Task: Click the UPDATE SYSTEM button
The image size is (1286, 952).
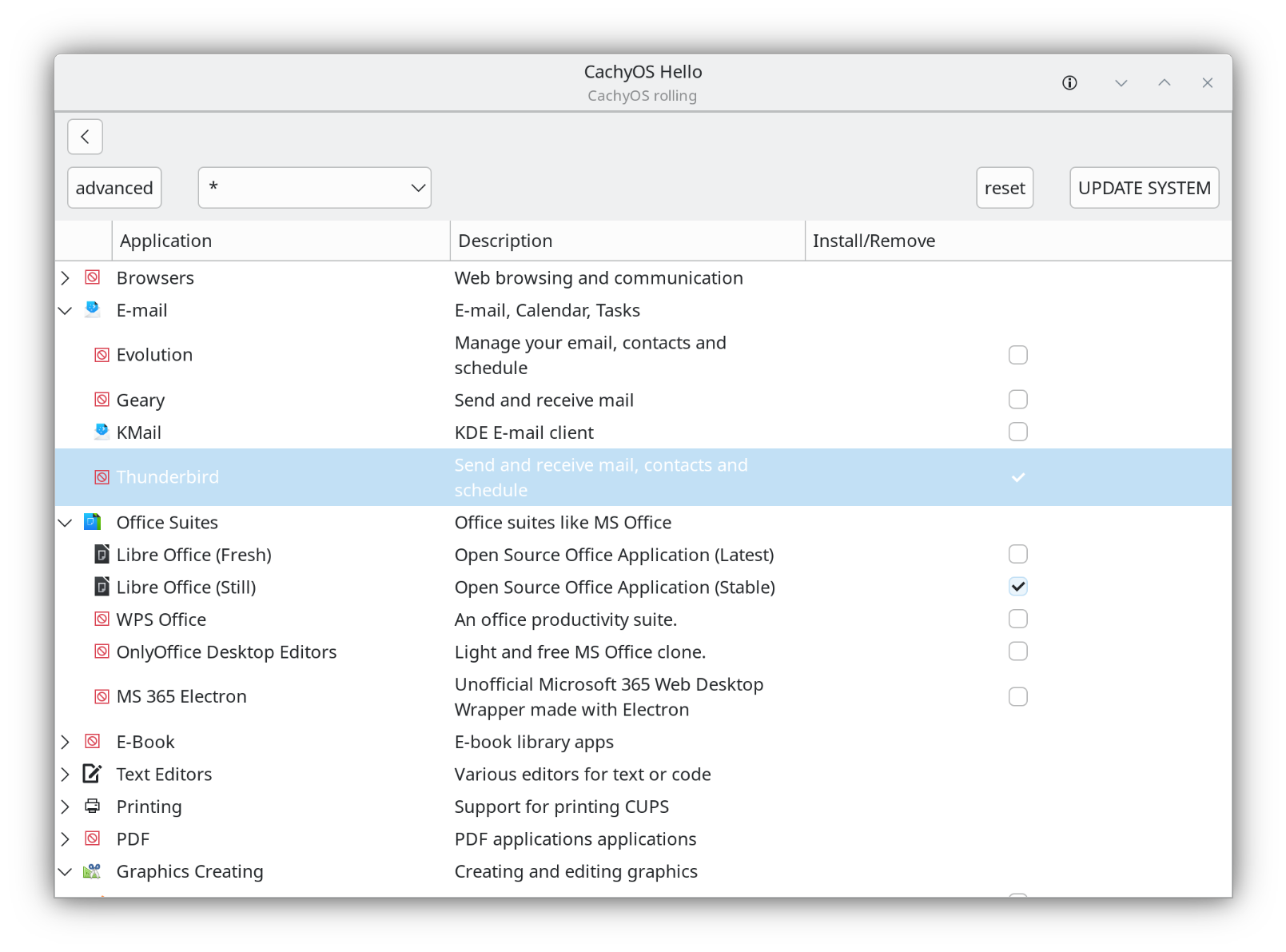Action: (1145, 188)
